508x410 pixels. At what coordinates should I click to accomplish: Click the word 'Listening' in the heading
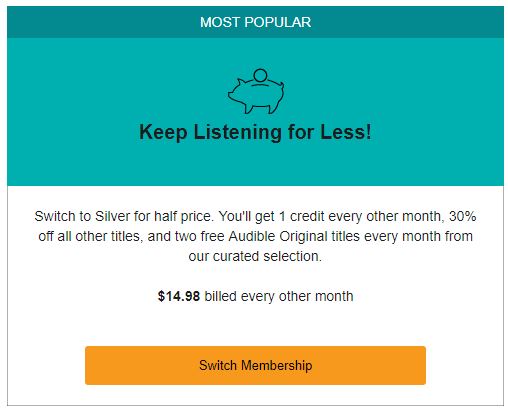[x=238, y=132]
